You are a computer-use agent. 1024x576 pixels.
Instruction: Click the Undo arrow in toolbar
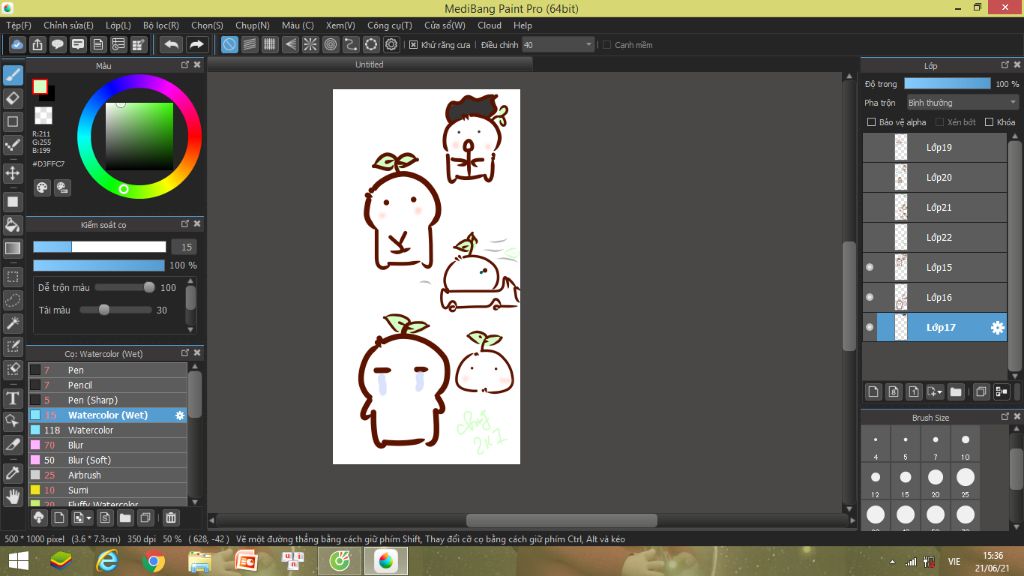point(171,44)
